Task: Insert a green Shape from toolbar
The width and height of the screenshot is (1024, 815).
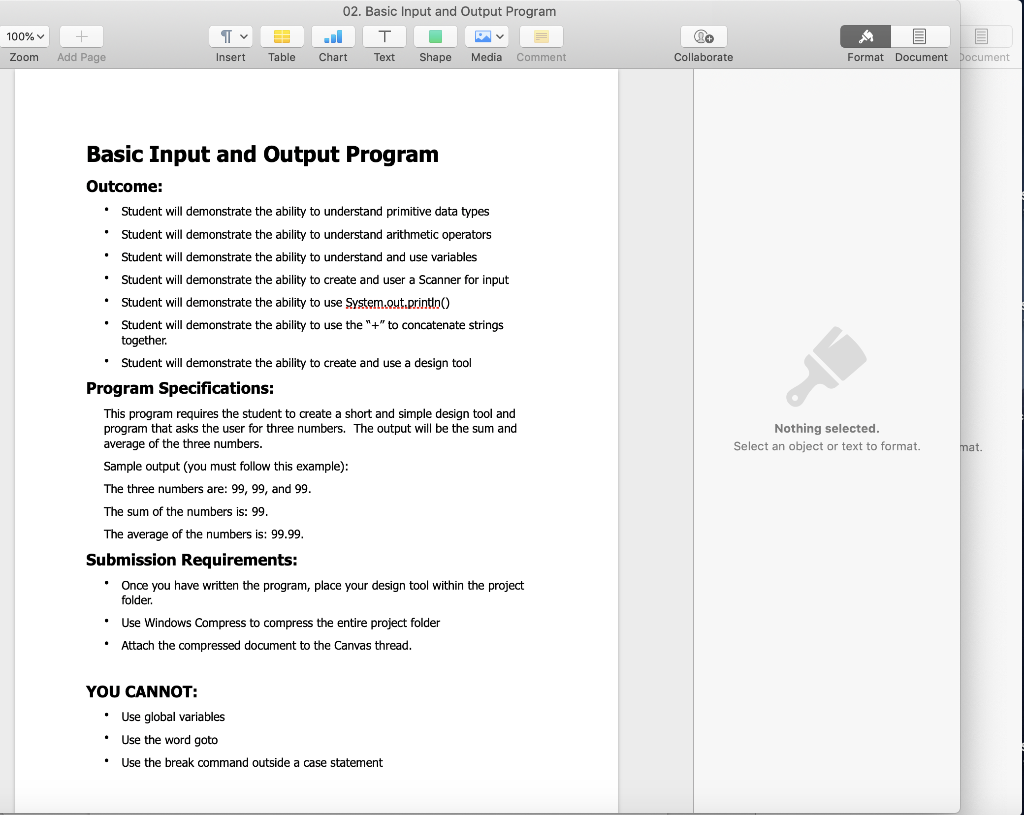Action: tap(435, 37)
